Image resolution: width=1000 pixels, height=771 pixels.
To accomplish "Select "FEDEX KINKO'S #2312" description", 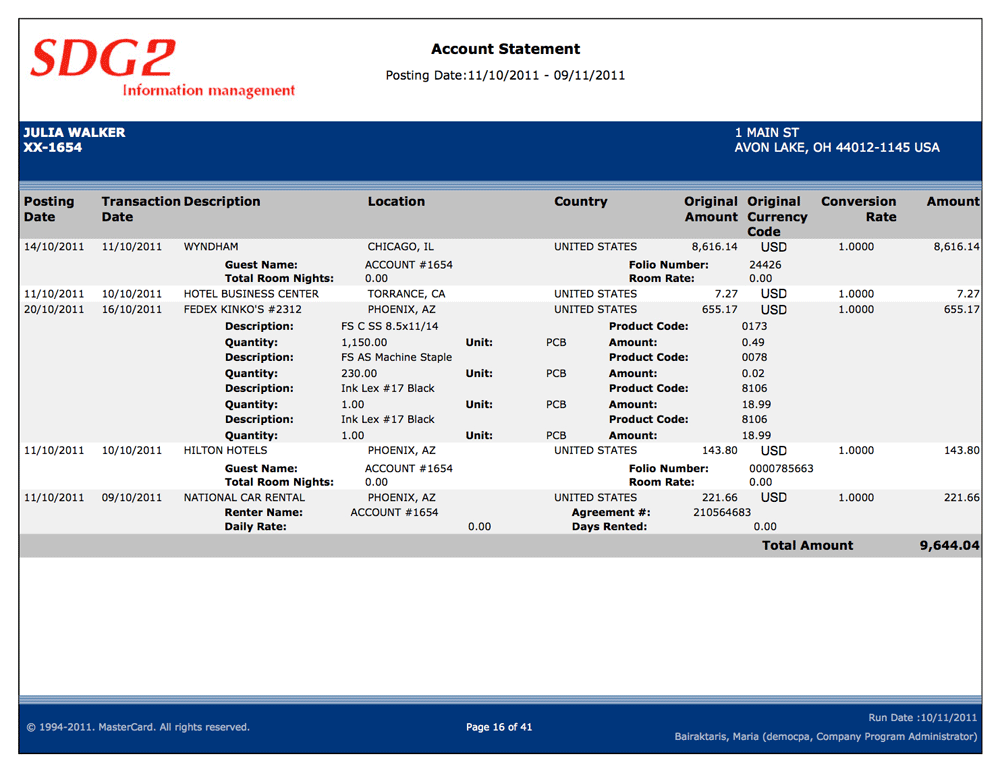I will coord(242,309).
